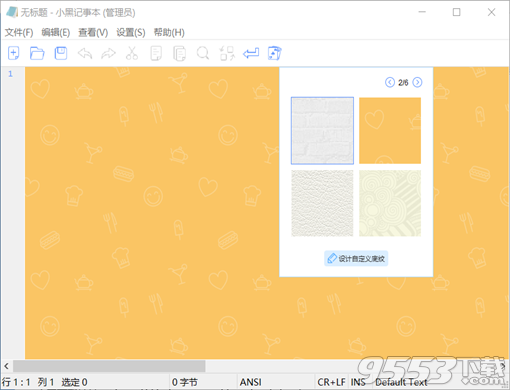Undo last action with toolbar arrow
The image size is (510, 390).
click(85, 53)
